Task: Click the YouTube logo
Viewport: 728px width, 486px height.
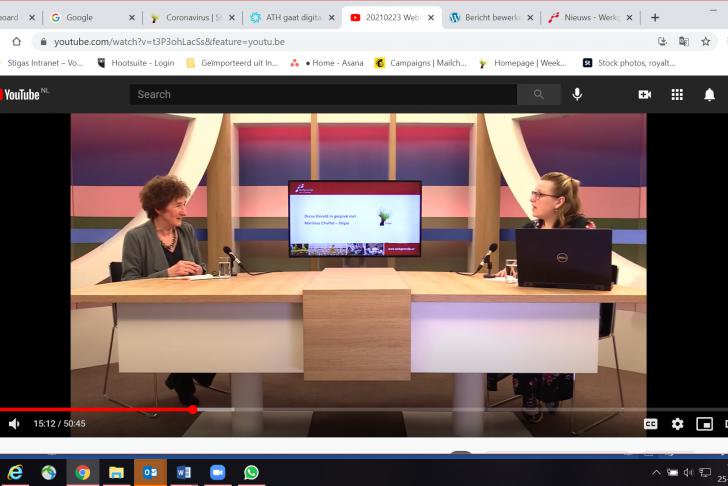Action: point(21,94)
